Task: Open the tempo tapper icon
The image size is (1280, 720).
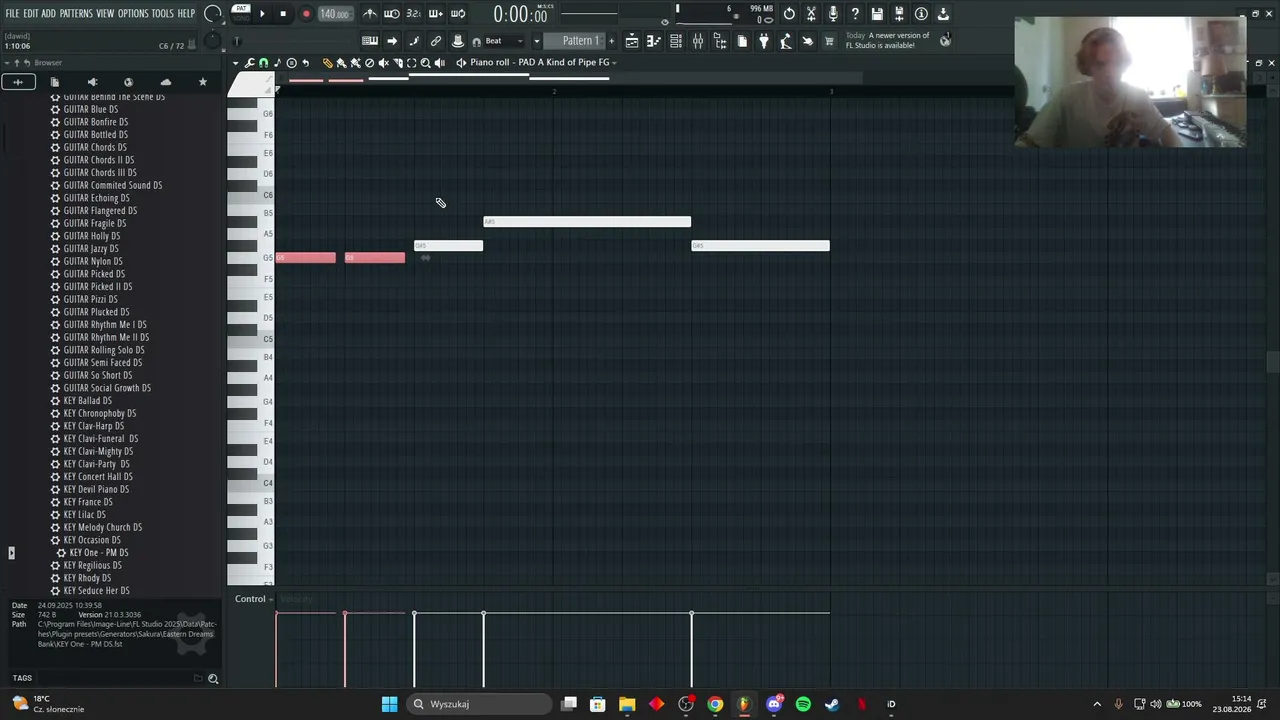Action: [786, 41]
